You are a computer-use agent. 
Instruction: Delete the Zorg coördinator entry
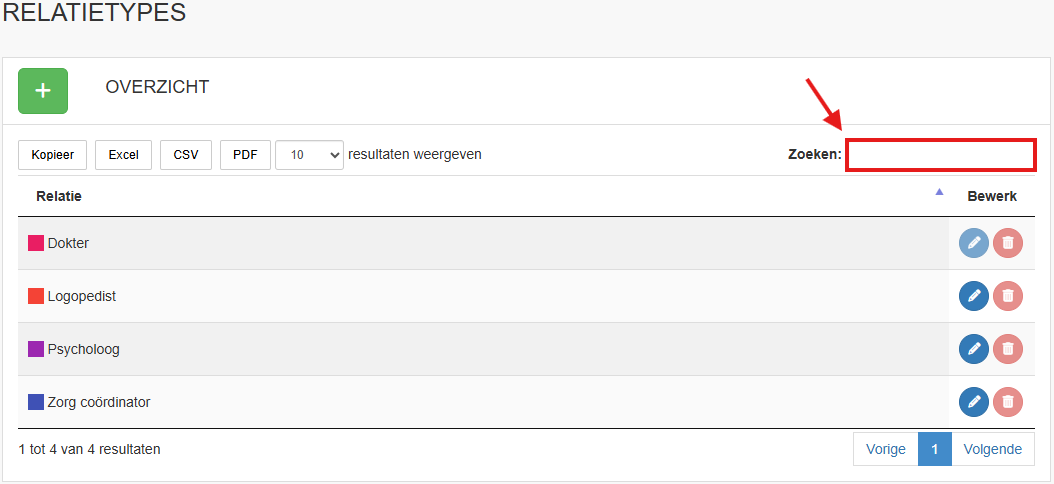pos(1008,402)
